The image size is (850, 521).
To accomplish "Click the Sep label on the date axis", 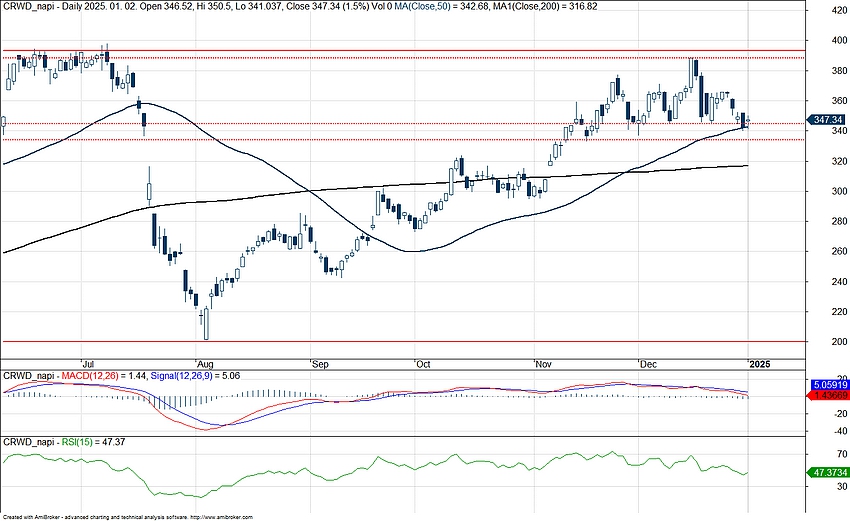I will tap(320, 364).
